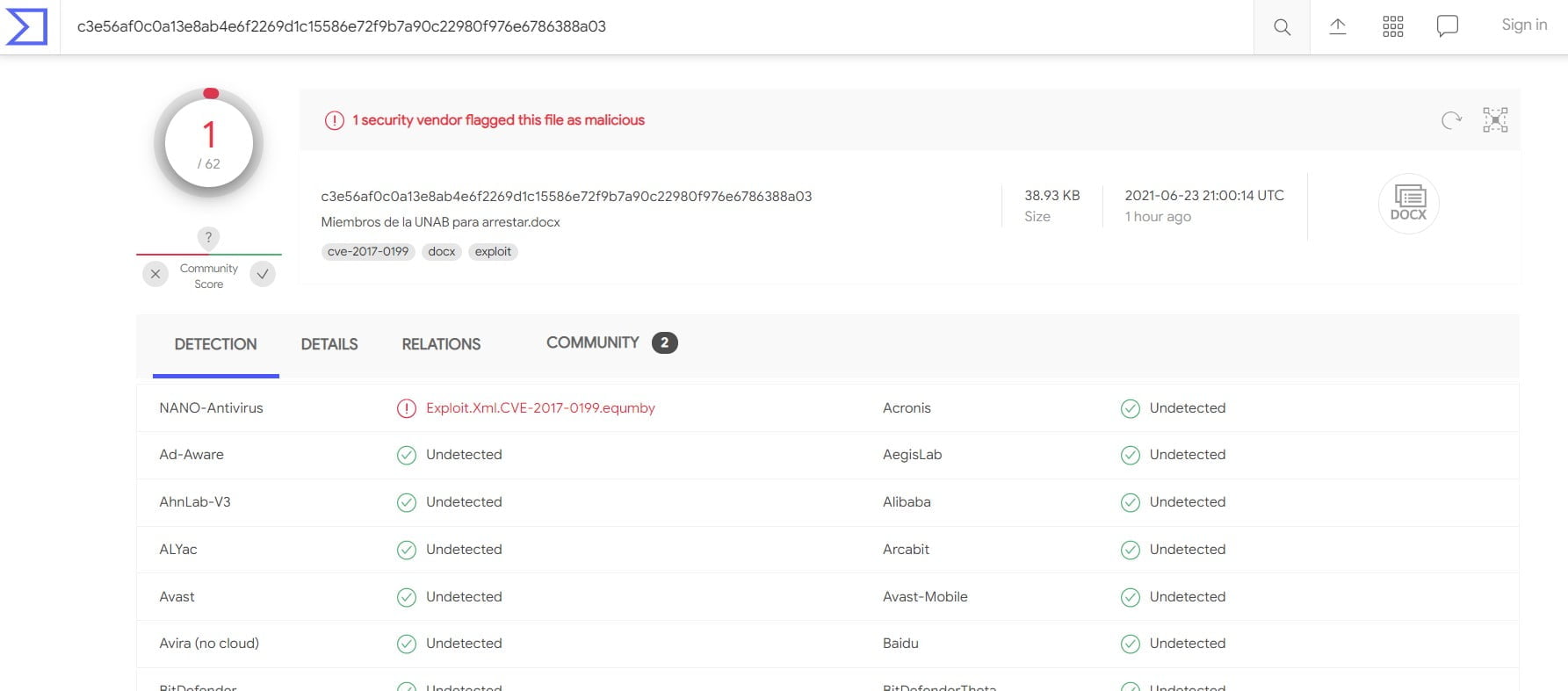Screen dimensions: 1568x691
Task: Click the Acronis undetected check icon
Action: [1130, 408]
